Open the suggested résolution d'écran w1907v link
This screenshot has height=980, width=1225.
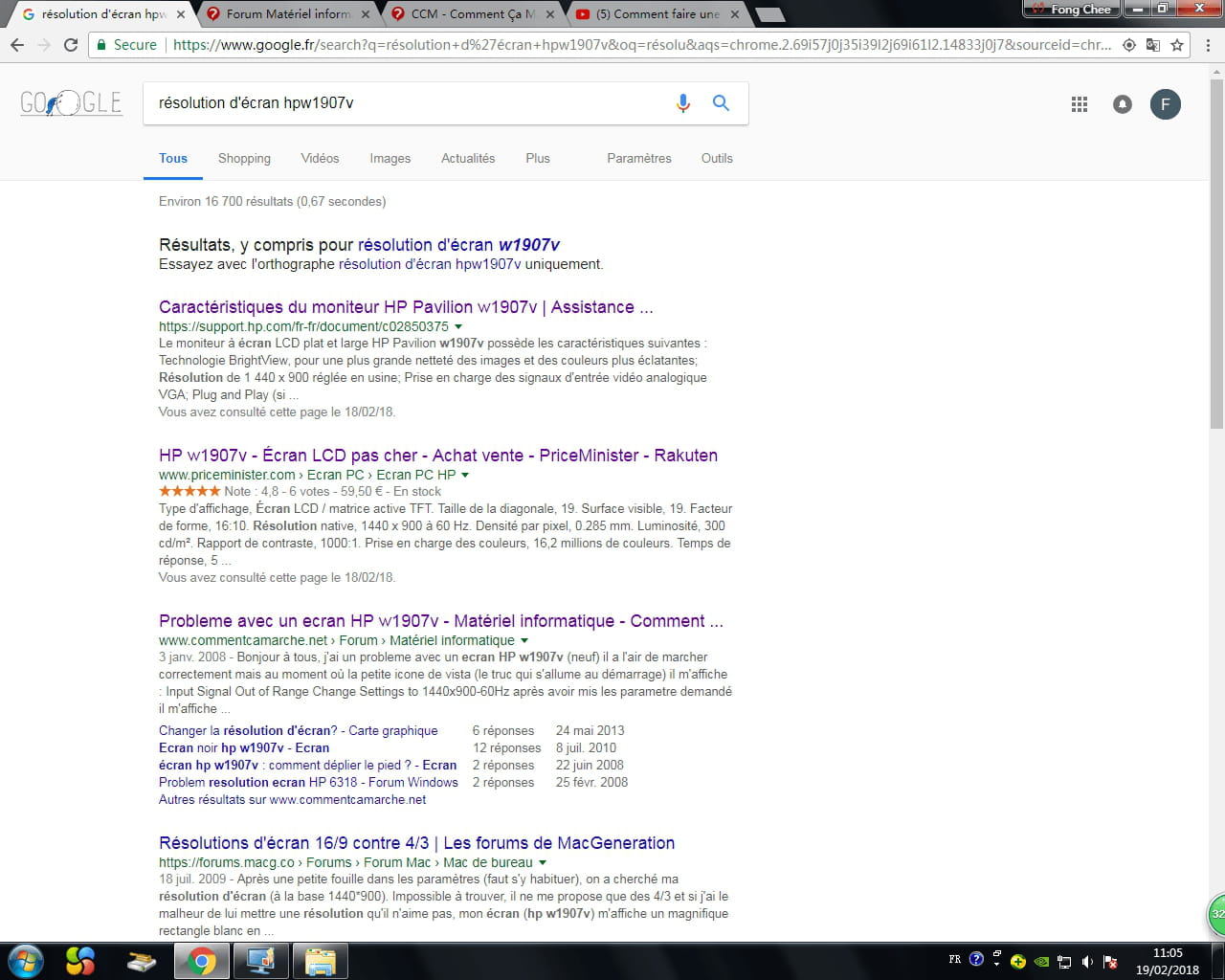(459, 245)
